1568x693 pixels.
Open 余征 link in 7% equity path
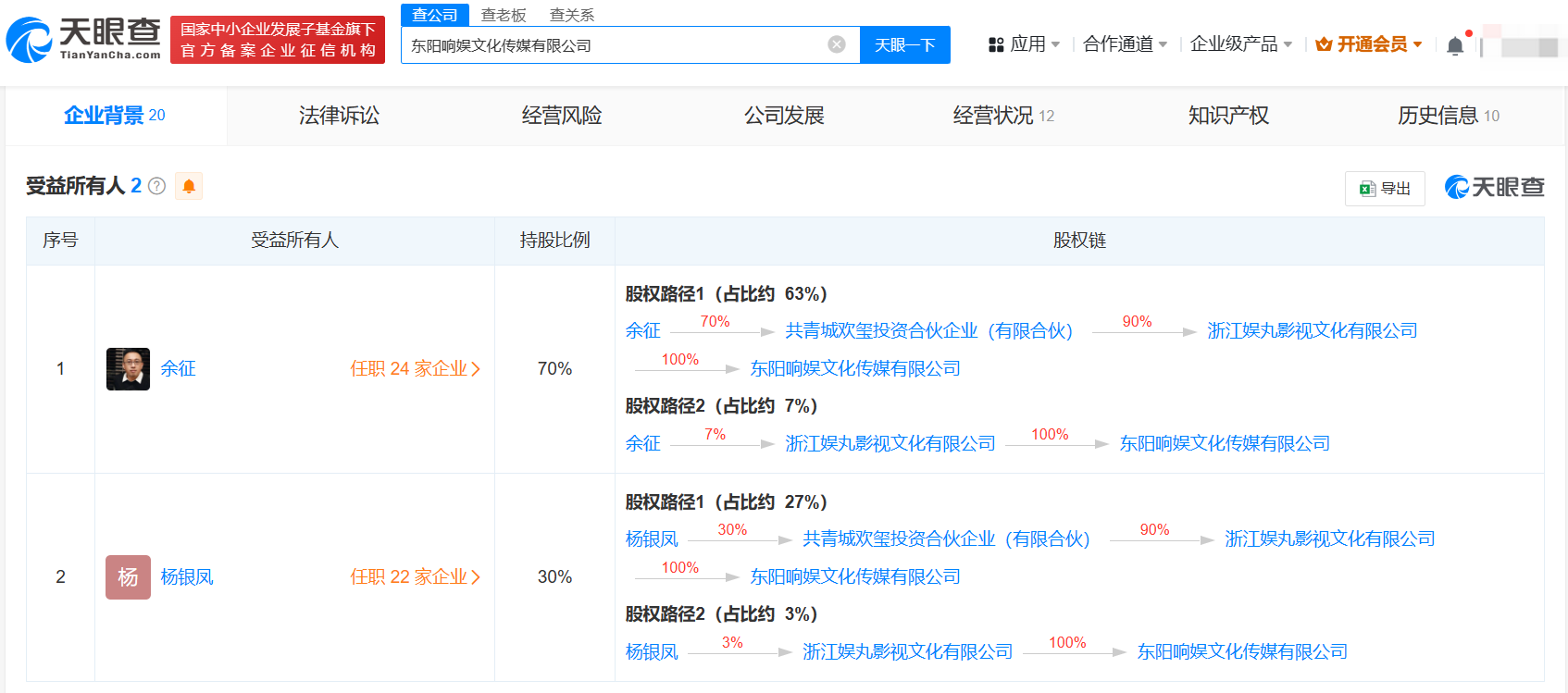click(643, 443)
